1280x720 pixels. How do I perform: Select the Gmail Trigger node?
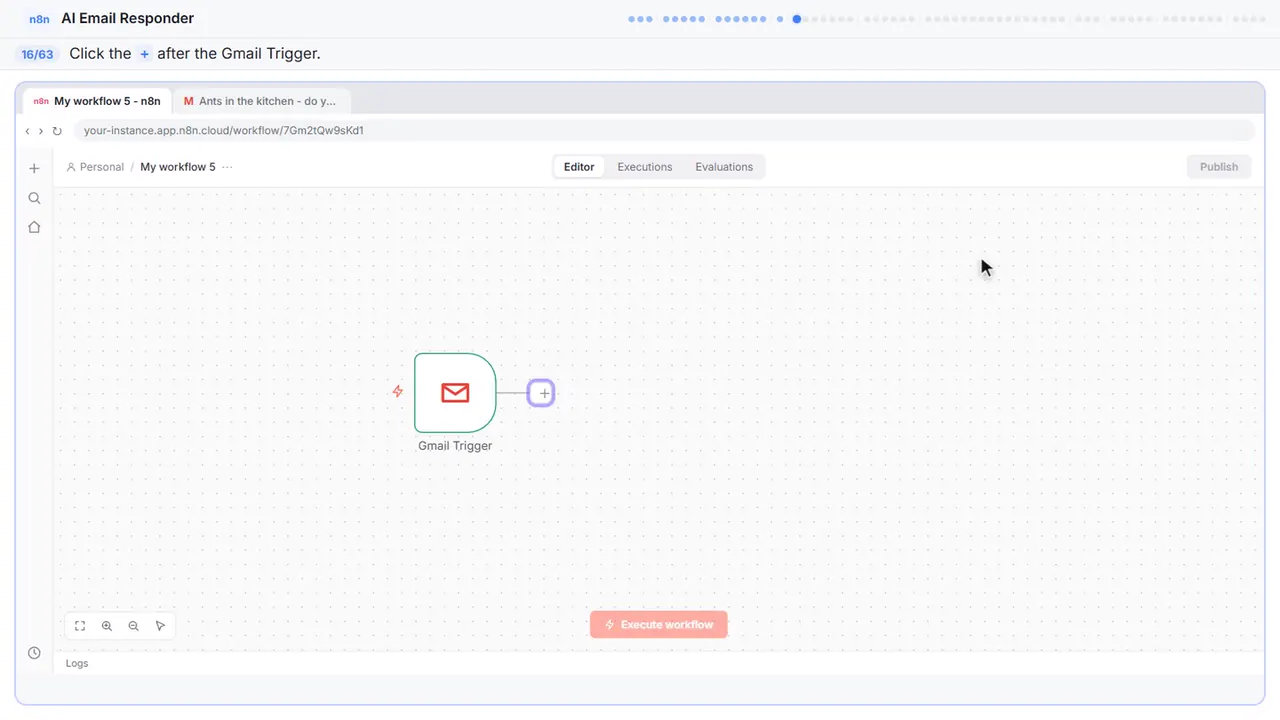(x=455, y=393)
